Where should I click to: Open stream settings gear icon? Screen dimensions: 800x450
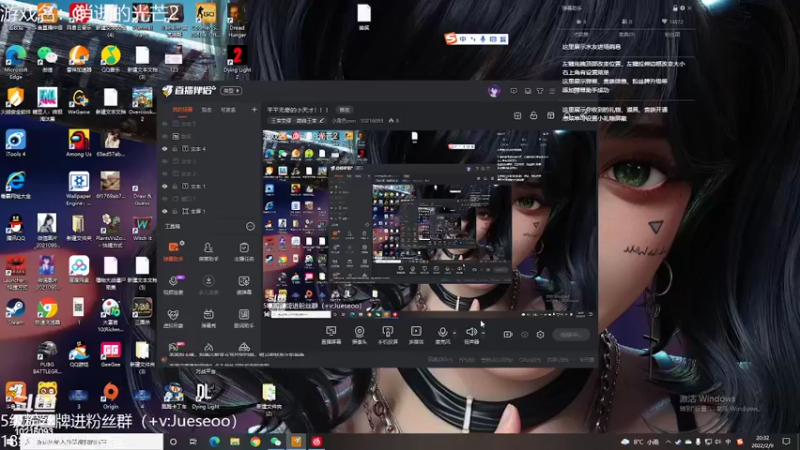(x=540, y=335)
